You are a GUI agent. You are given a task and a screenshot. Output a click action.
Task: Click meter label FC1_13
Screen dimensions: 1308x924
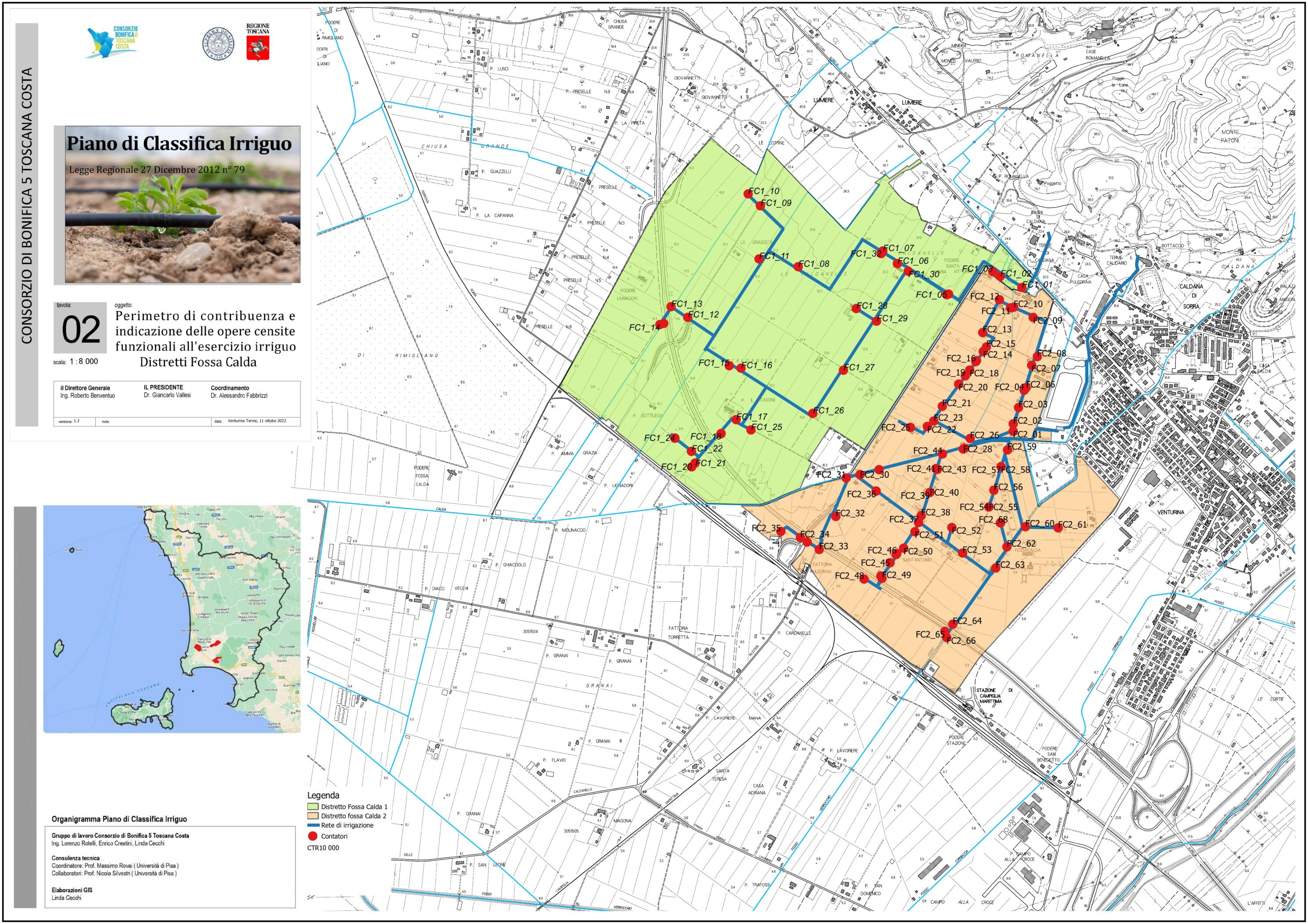pyautogui.click(x=687, y=304)
